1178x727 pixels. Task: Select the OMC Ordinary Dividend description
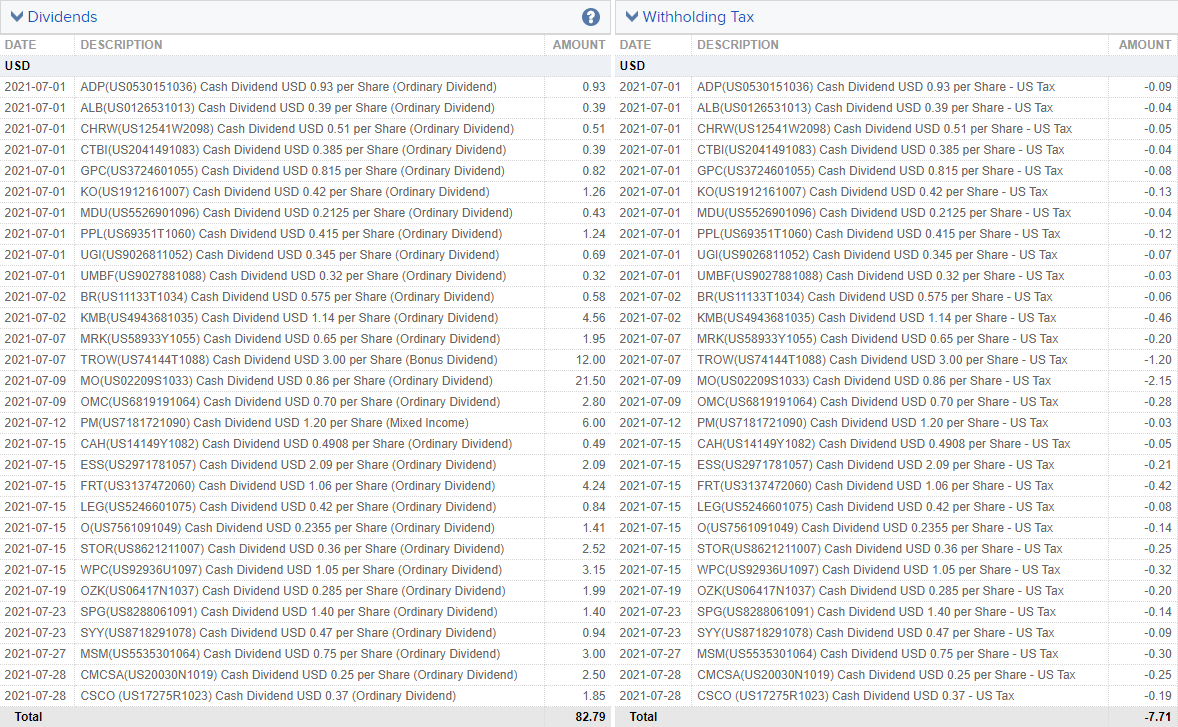(x=290, y=403)
